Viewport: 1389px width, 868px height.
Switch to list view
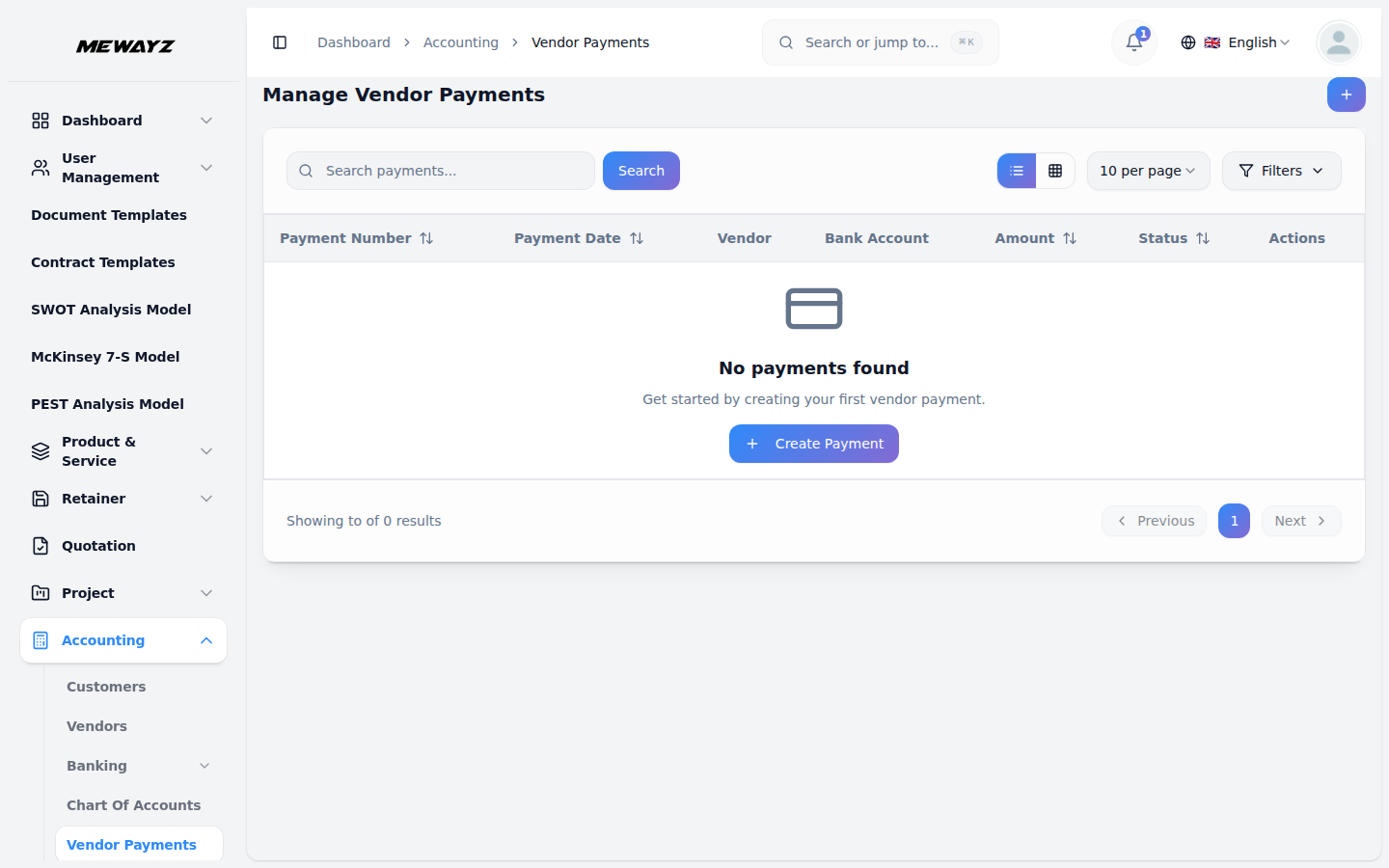click(x=1017, y=171)
